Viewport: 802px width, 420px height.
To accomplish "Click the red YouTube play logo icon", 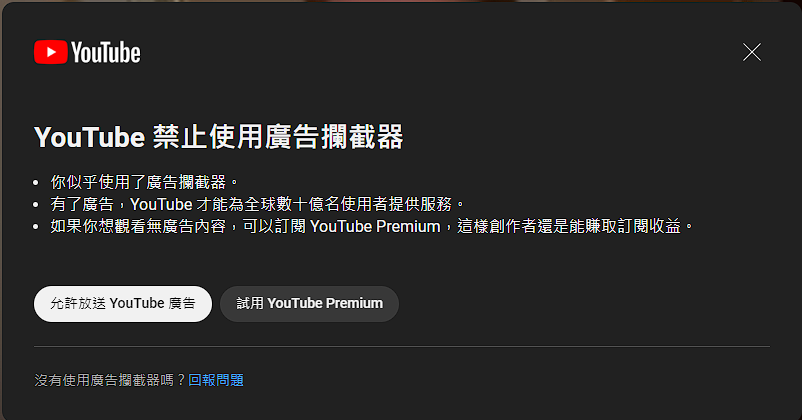I will [51, 52].
